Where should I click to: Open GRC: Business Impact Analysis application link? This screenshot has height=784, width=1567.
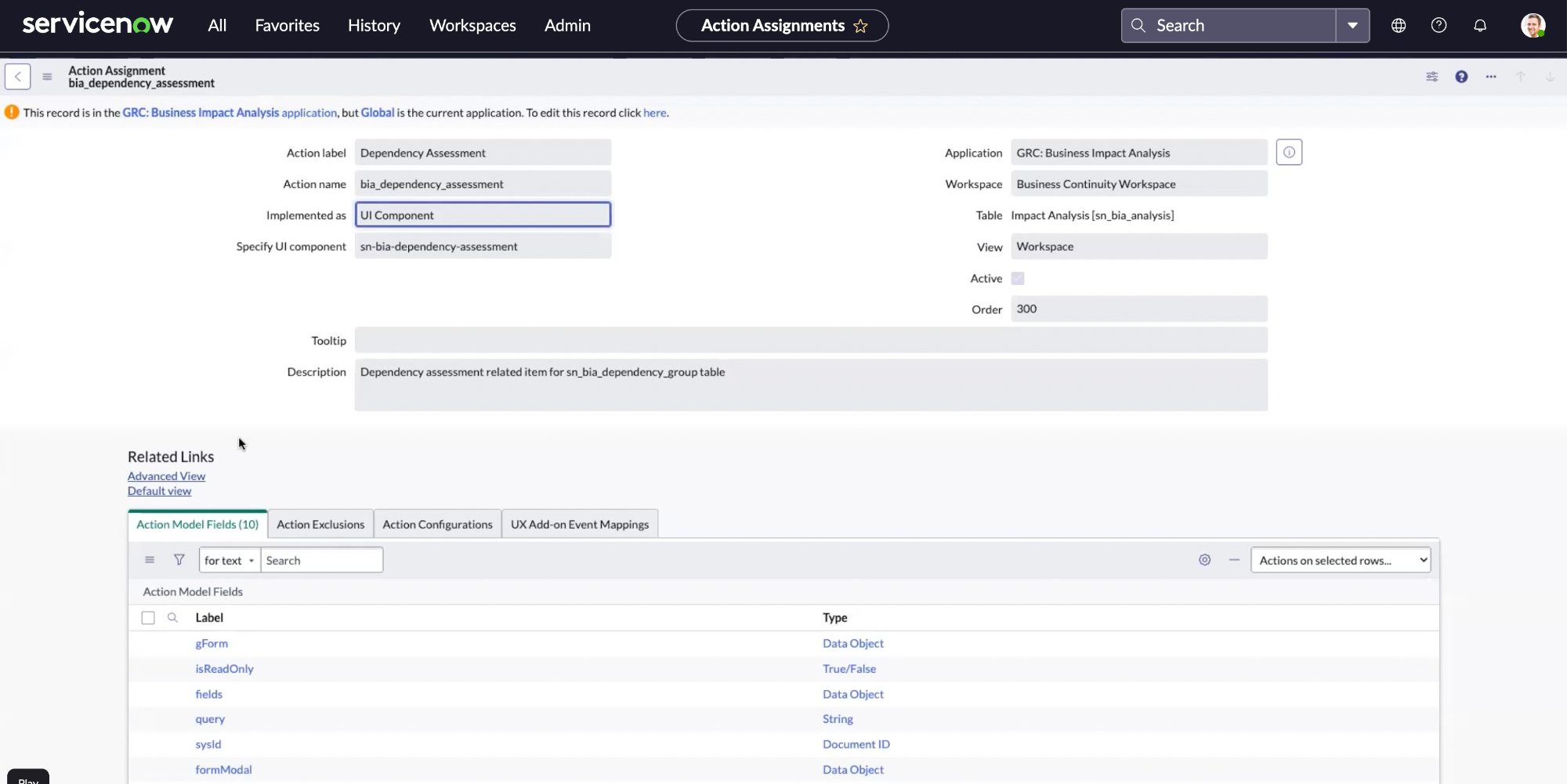click(x=230, y=113)
